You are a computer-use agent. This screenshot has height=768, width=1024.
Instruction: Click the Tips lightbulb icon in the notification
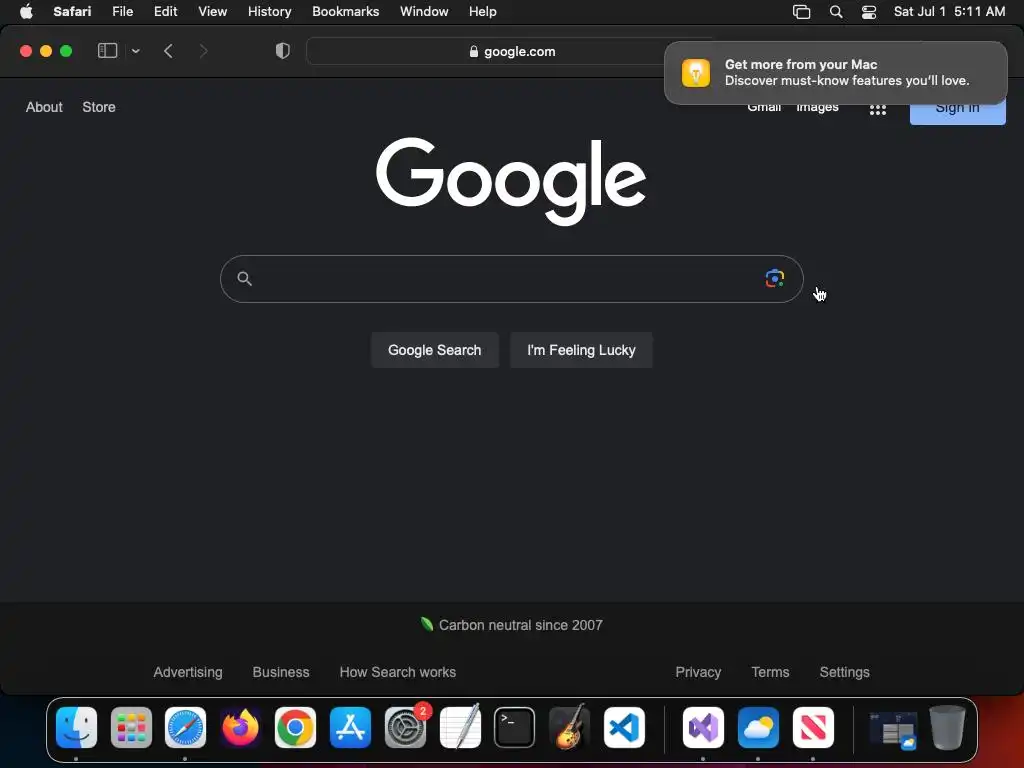[696, 72]
